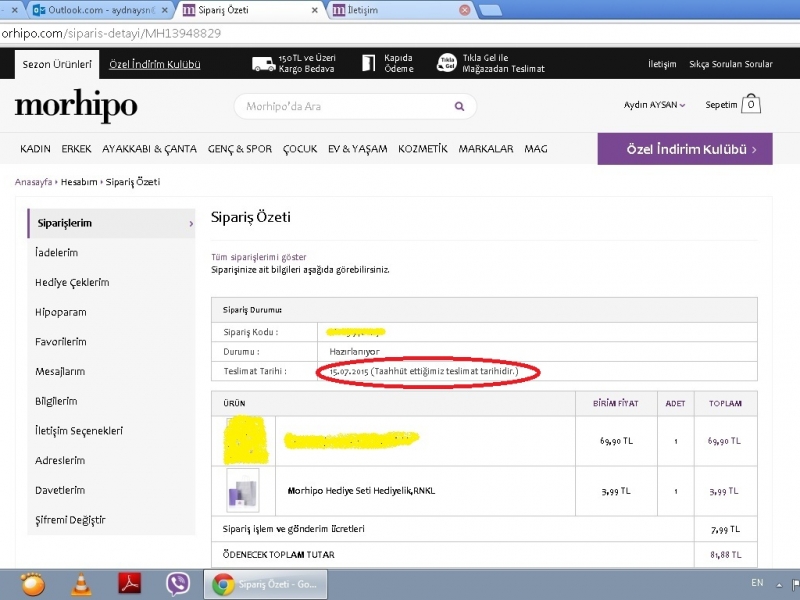Open the shopping bag cart icon
The height and width of the screenshot is (600, 800).
(751, 104)
